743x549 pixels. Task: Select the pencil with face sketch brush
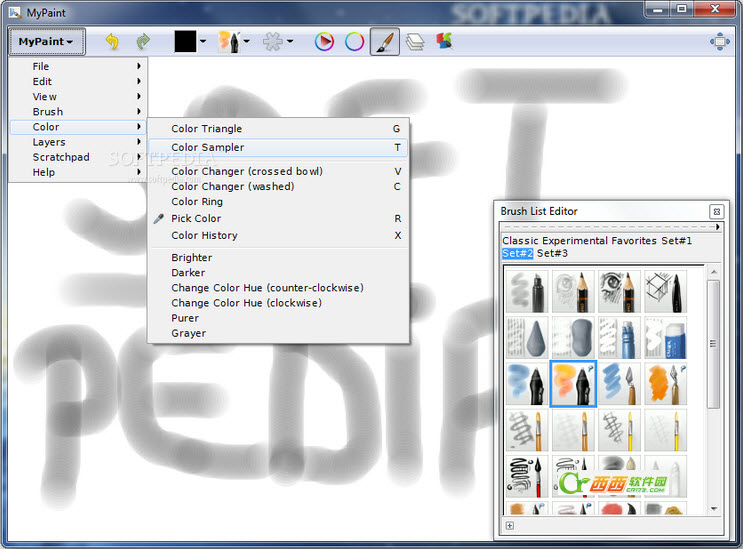click(x=573, y=291)
